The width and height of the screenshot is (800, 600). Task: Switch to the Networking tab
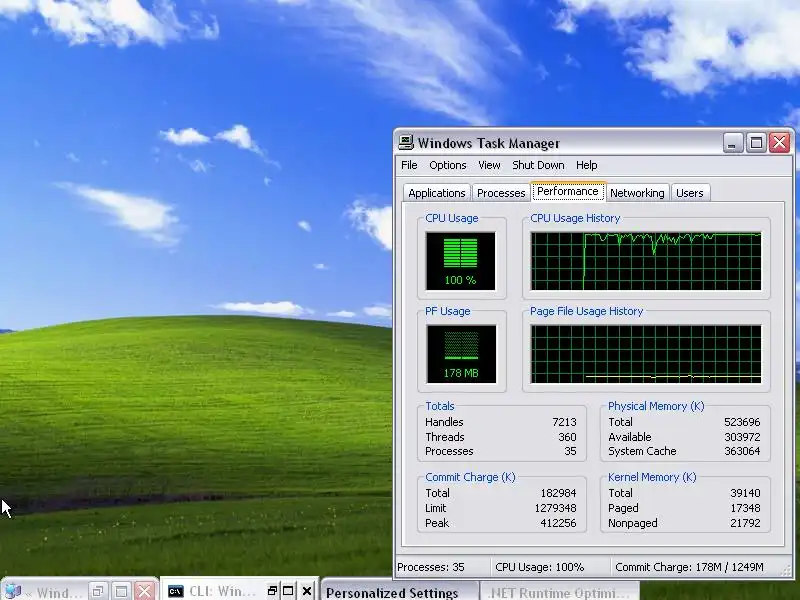point(637,193)
